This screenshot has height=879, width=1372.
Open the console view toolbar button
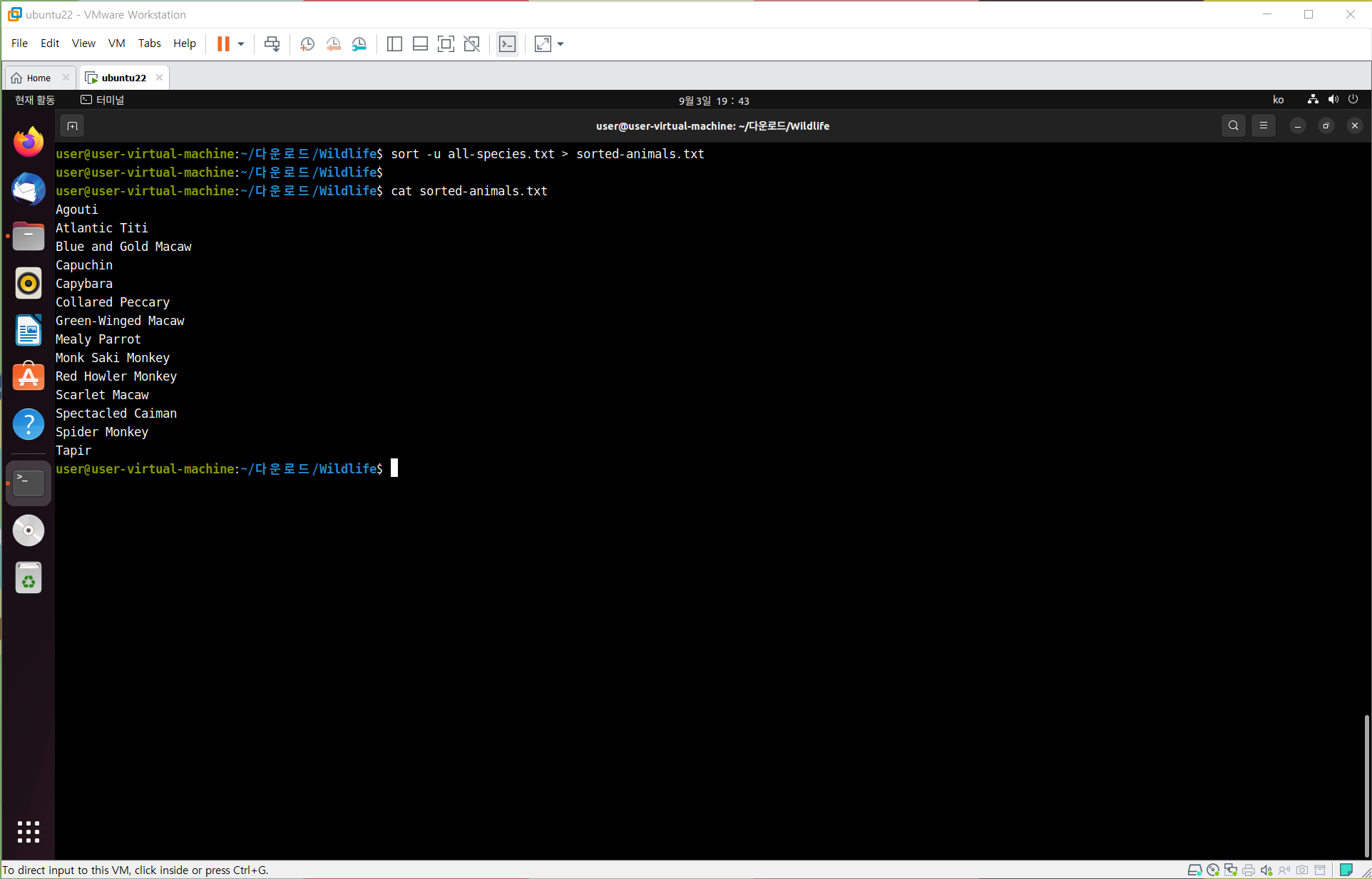click(x=507, y=44)
